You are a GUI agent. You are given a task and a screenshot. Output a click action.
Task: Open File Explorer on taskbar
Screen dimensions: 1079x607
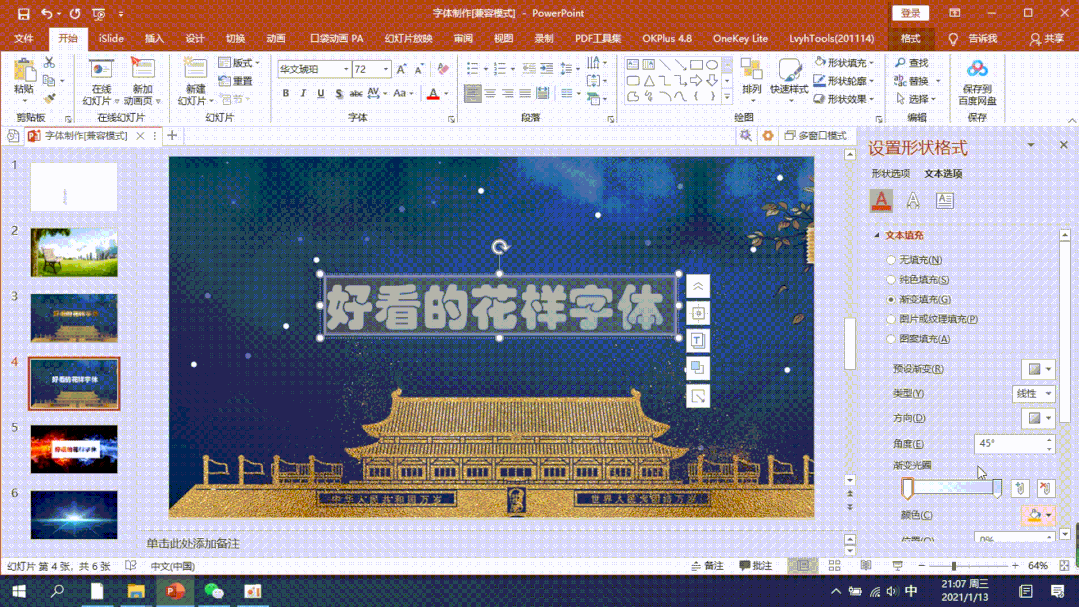(136, 591)
